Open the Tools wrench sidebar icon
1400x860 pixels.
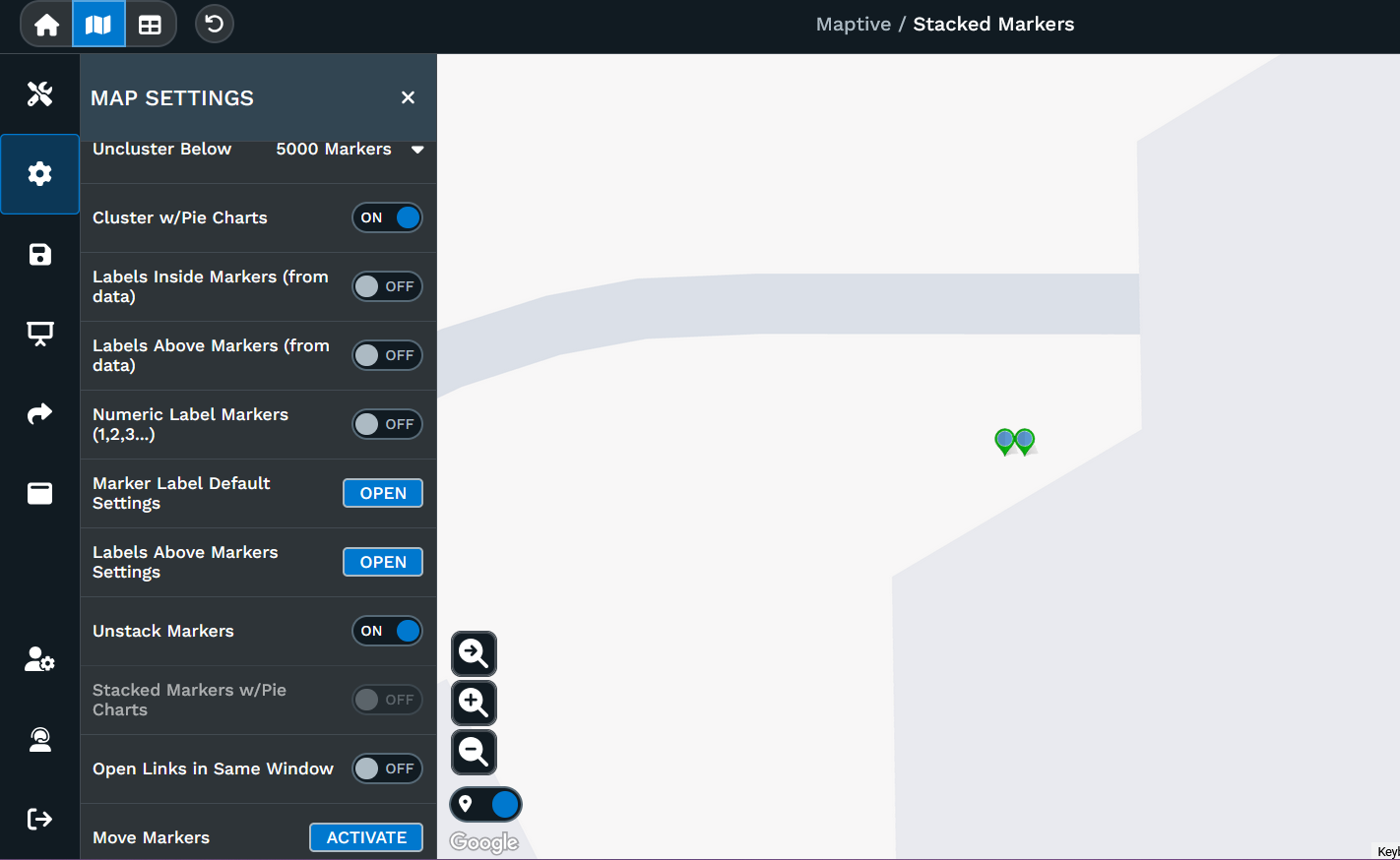[x=39, y=93]
